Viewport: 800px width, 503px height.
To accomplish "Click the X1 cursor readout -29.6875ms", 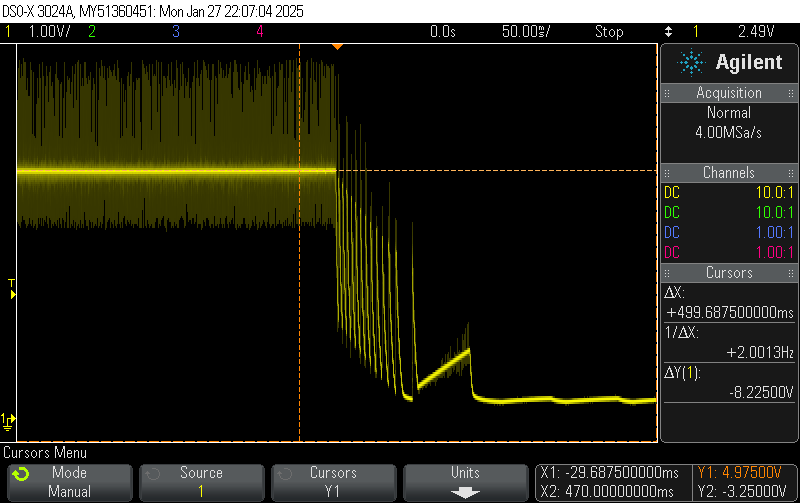I will [609, 472].
